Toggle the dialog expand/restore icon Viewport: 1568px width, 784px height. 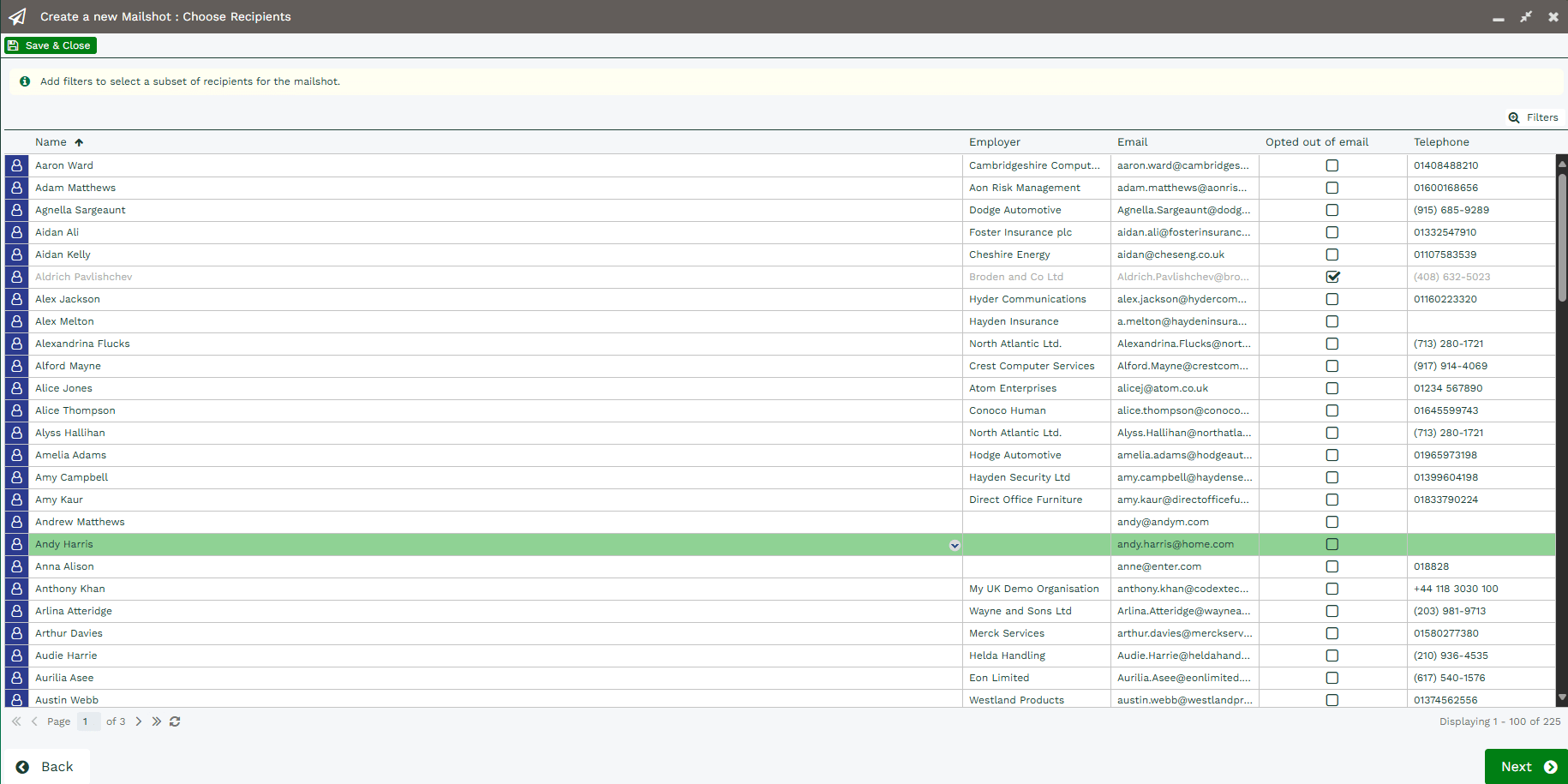[x=1526, y=16]
